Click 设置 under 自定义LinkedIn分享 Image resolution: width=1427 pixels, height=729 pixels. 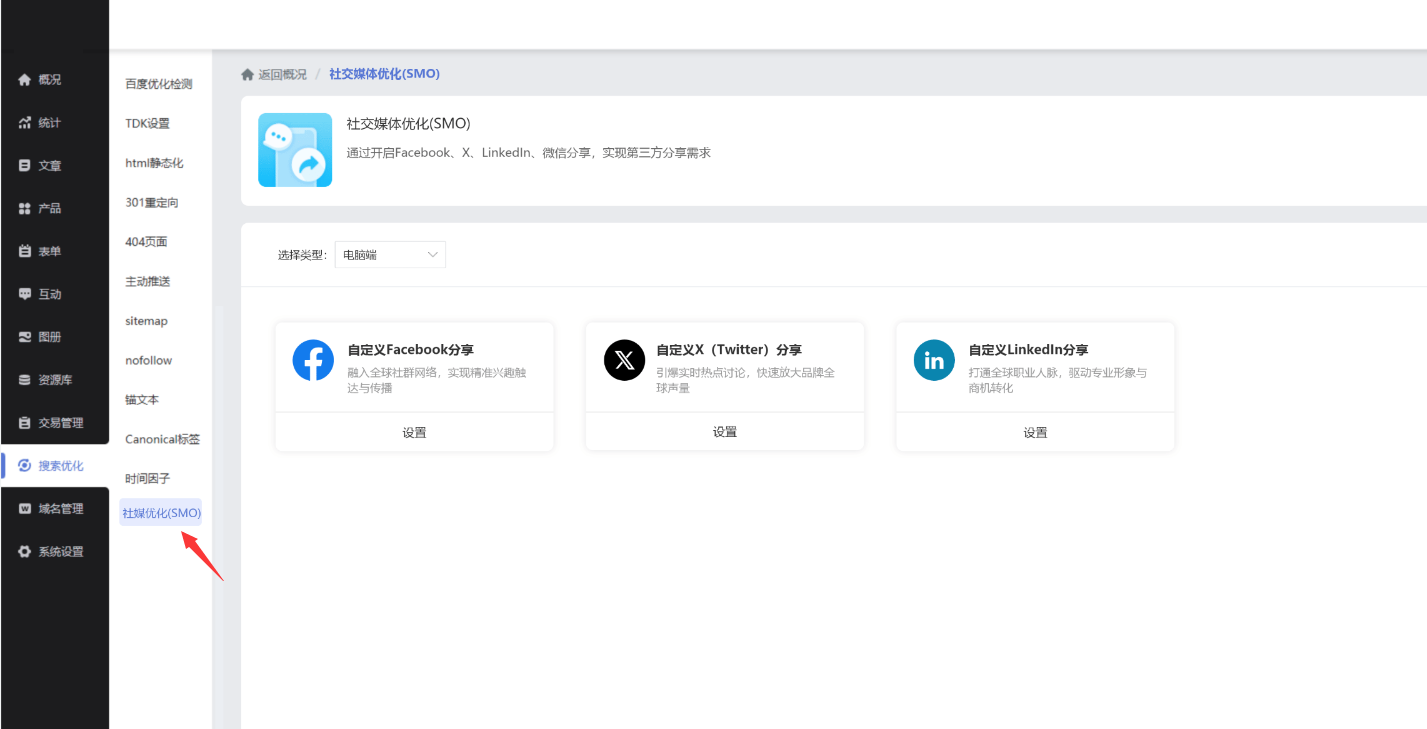[1035, 432]
